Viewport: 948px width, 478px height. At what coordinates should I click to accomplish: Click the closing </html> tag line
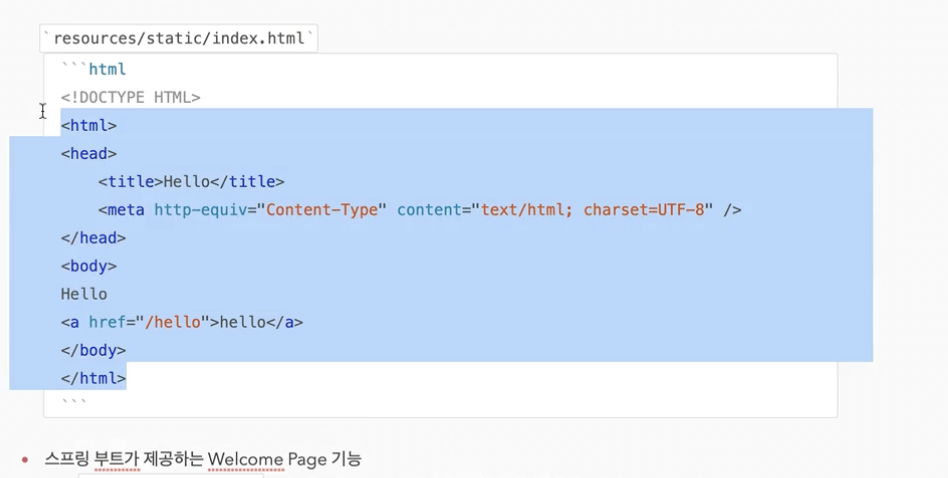(x=93, y=378)
